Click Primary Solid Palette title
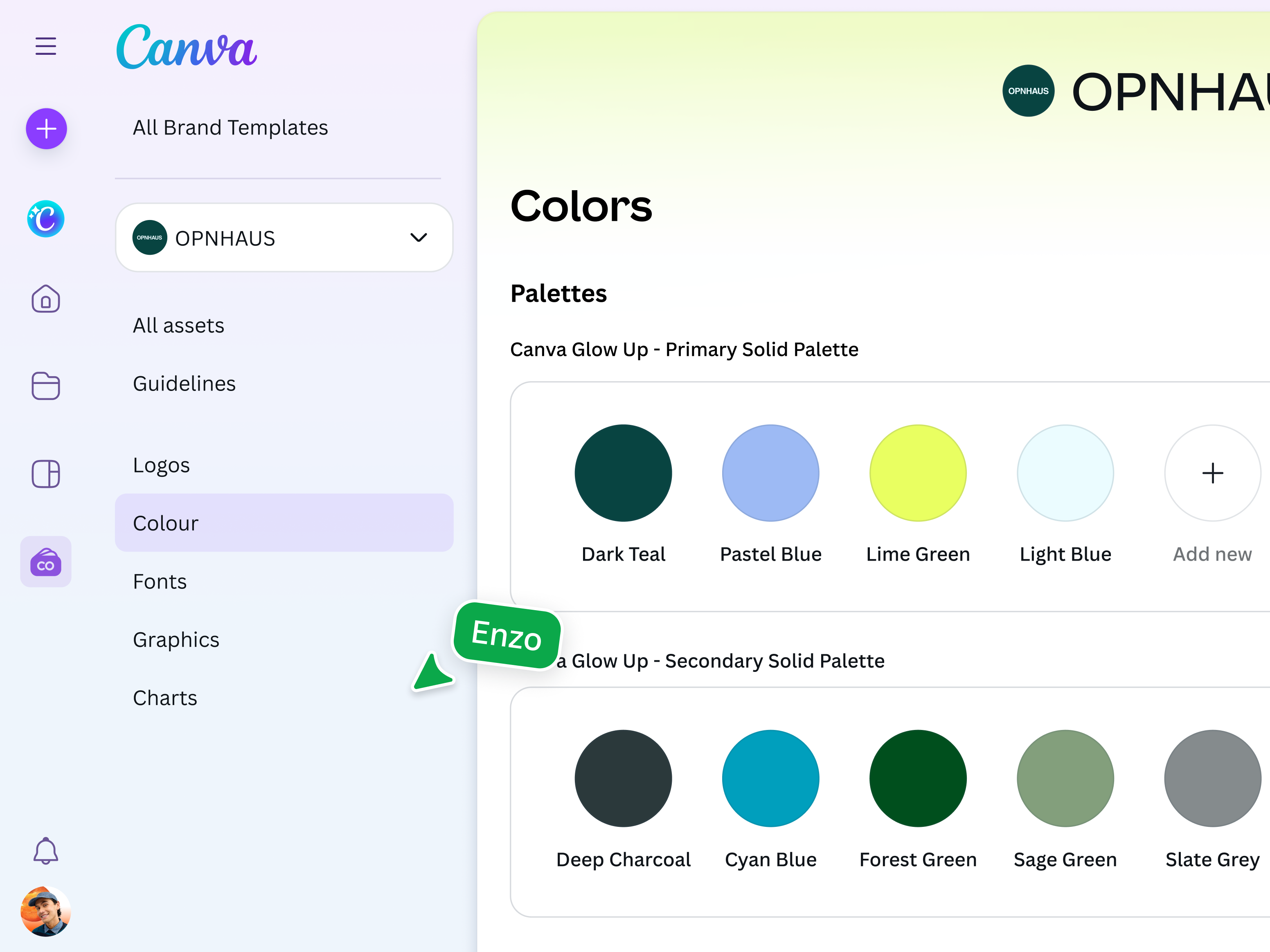1270x952 pixels. click(685, 350)
